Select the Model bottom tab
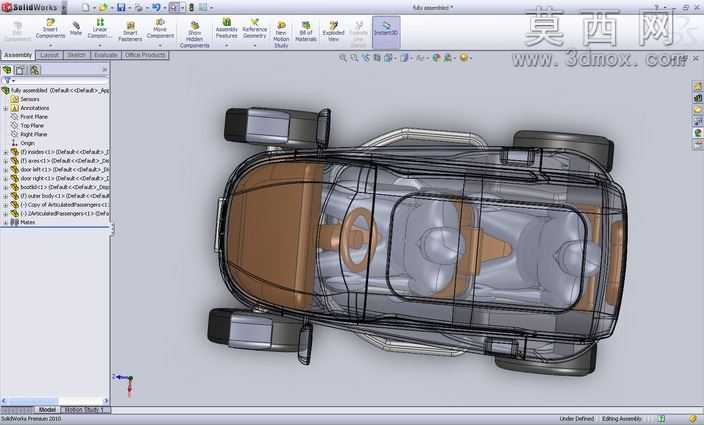Screen dimensions: 704x425 coord(47,410)
